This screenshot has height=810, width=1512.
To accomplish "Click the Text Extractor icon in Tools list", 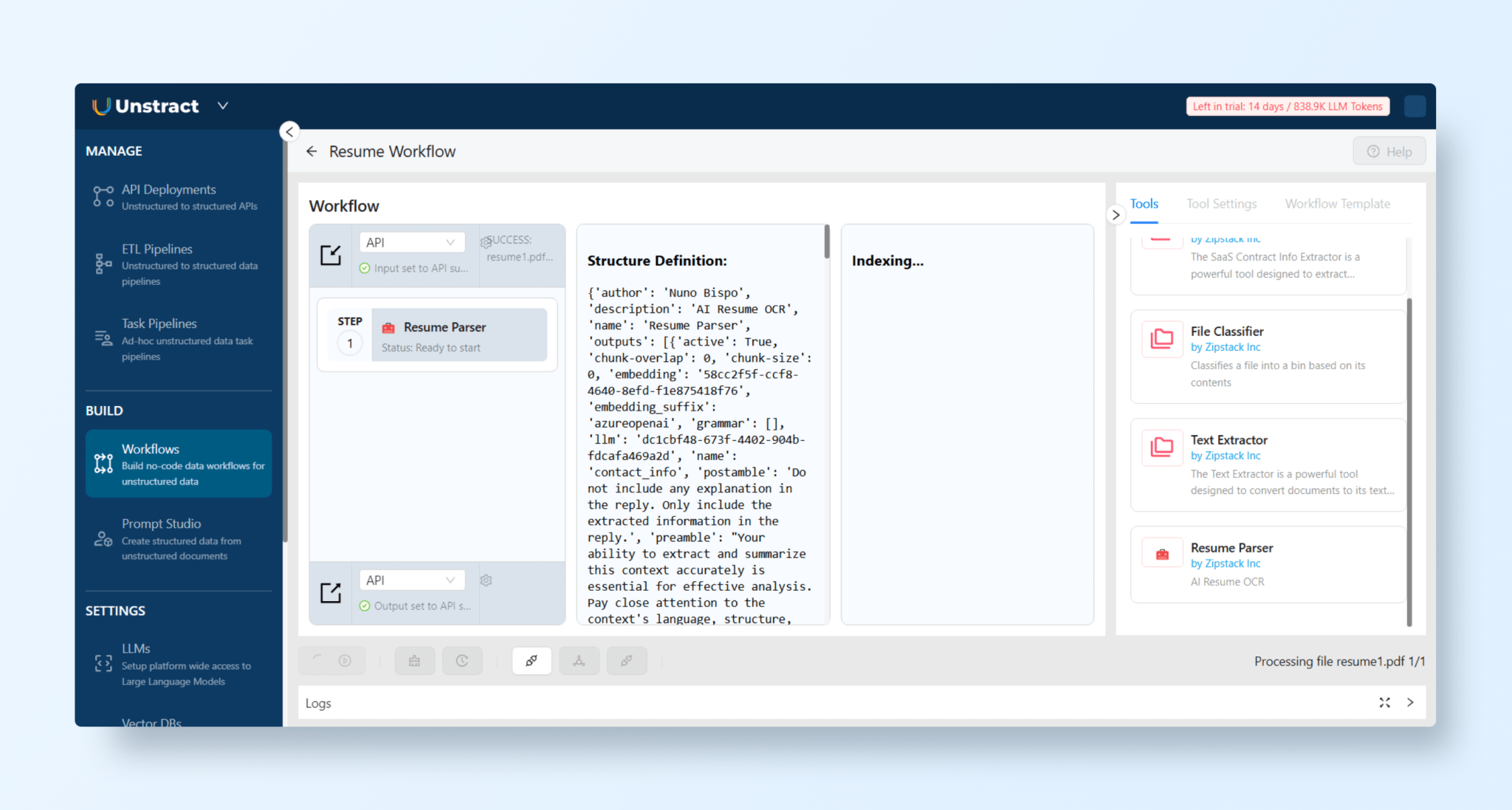I will pyautogui.click(x=1161, y=447).
